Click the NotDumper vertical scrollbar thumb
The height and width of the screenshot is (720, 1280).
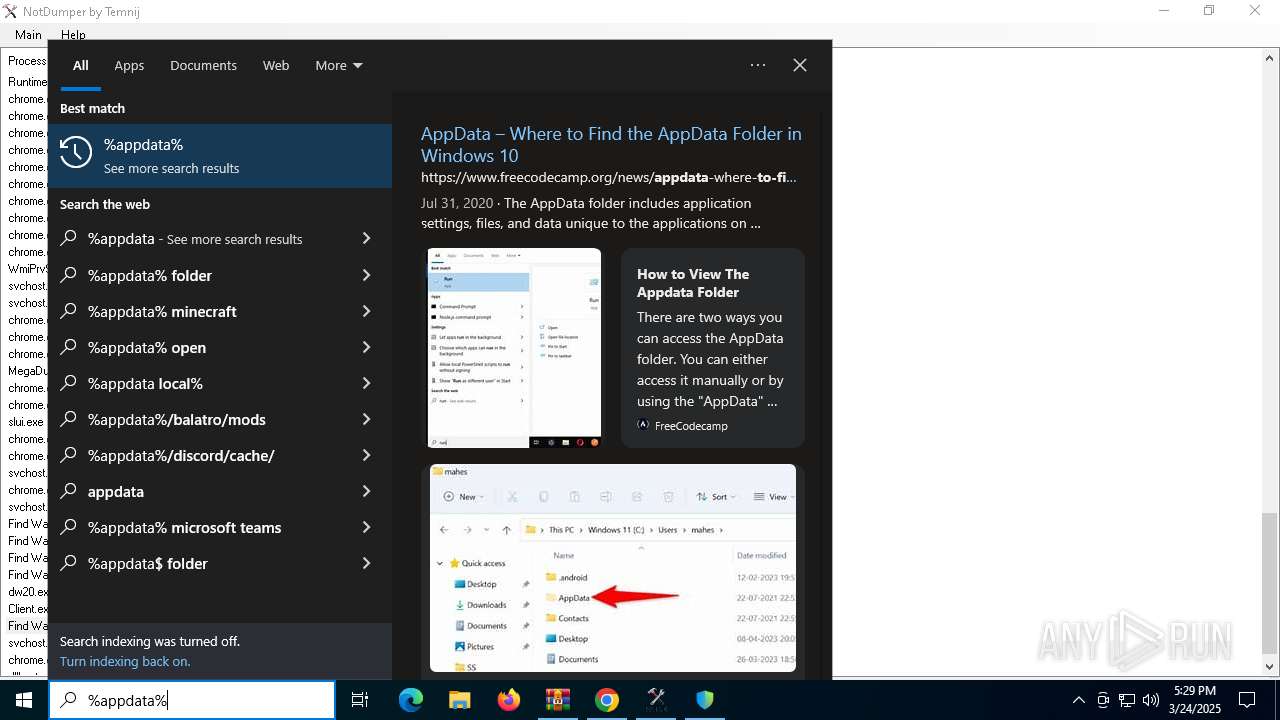pyautogui.click(x=1269, y=581)
